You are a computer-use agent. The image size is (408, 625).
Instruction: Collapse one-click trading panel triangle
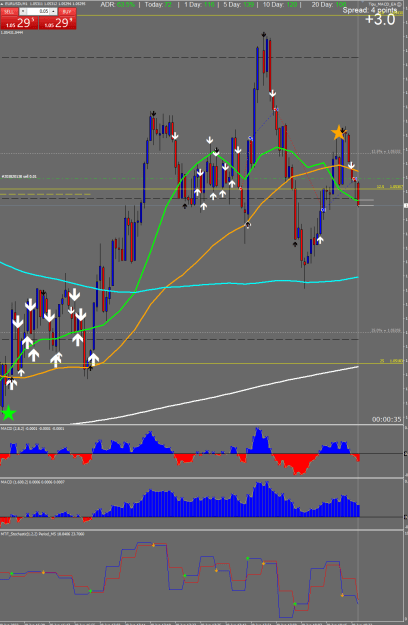pos(2,4)
